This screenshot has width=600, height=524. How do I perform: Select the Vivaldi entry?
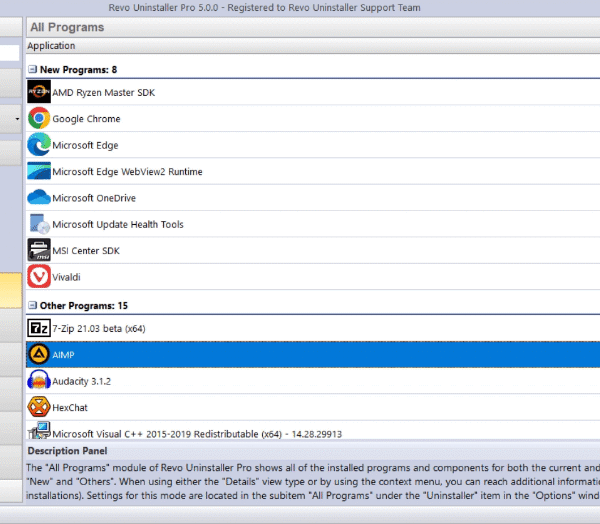click(313, 276)
